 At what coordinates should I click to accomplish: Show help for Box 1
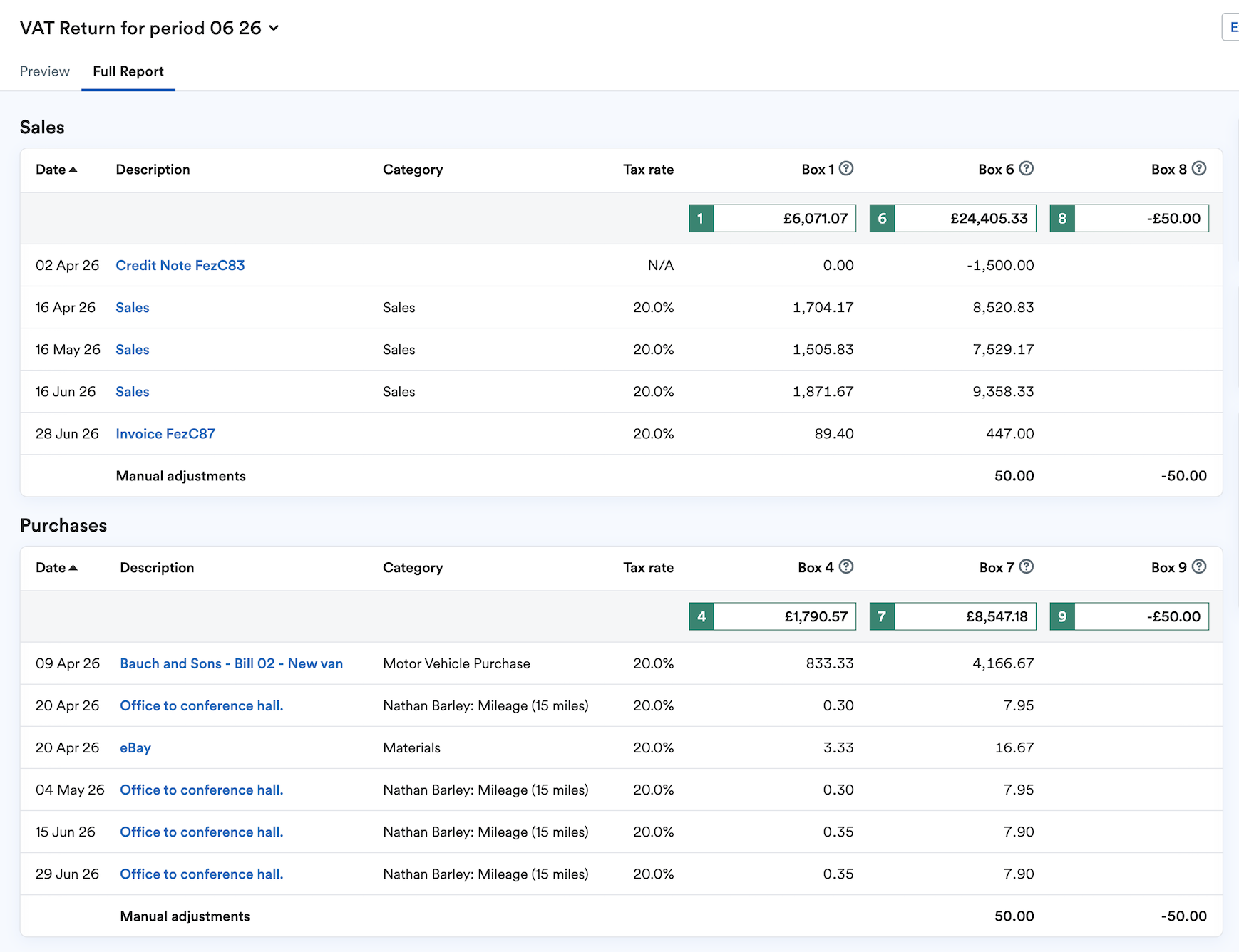pos(846,169)
